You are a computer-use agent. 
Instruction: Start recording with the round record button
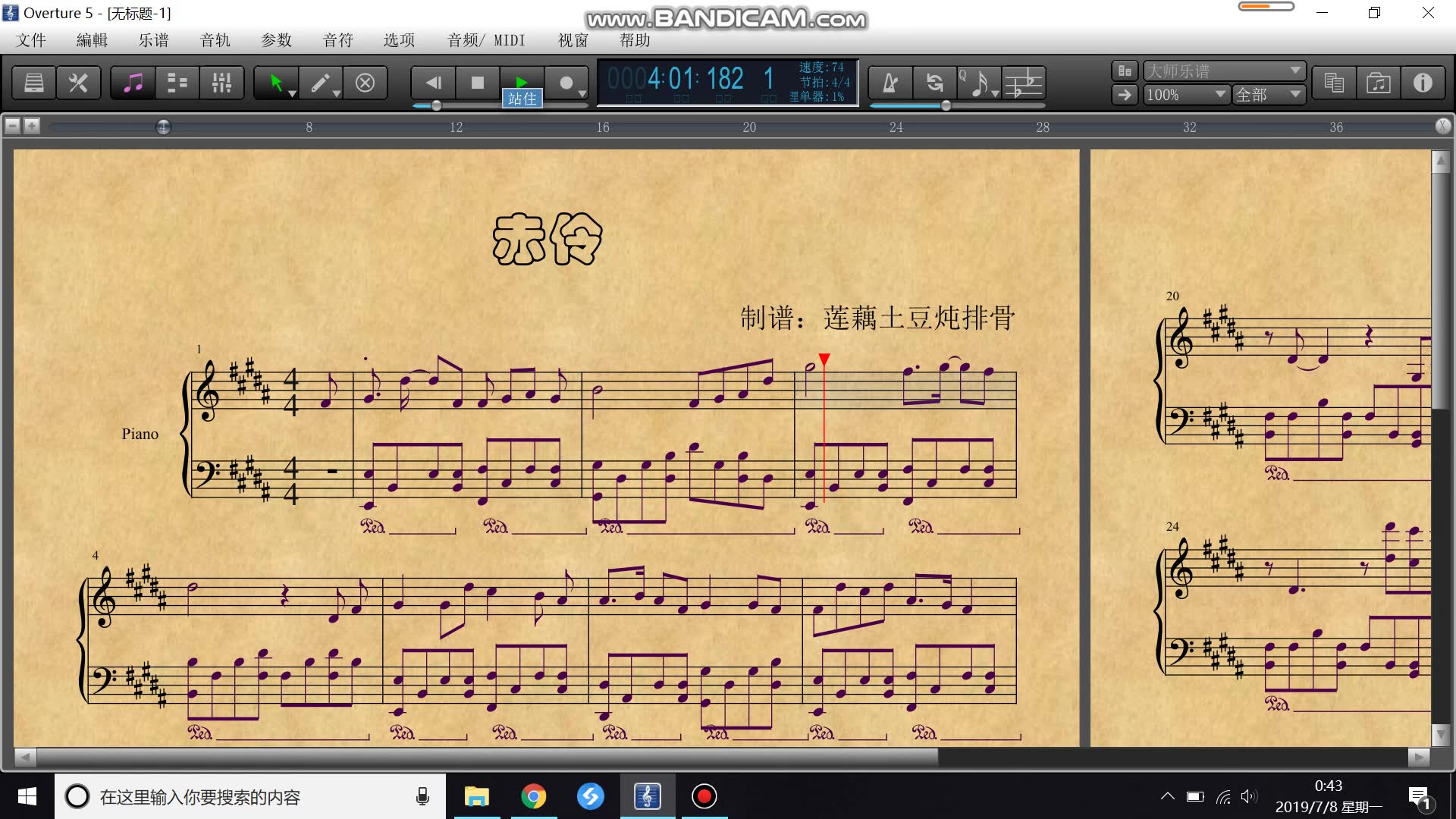click(x=566, y=83)
